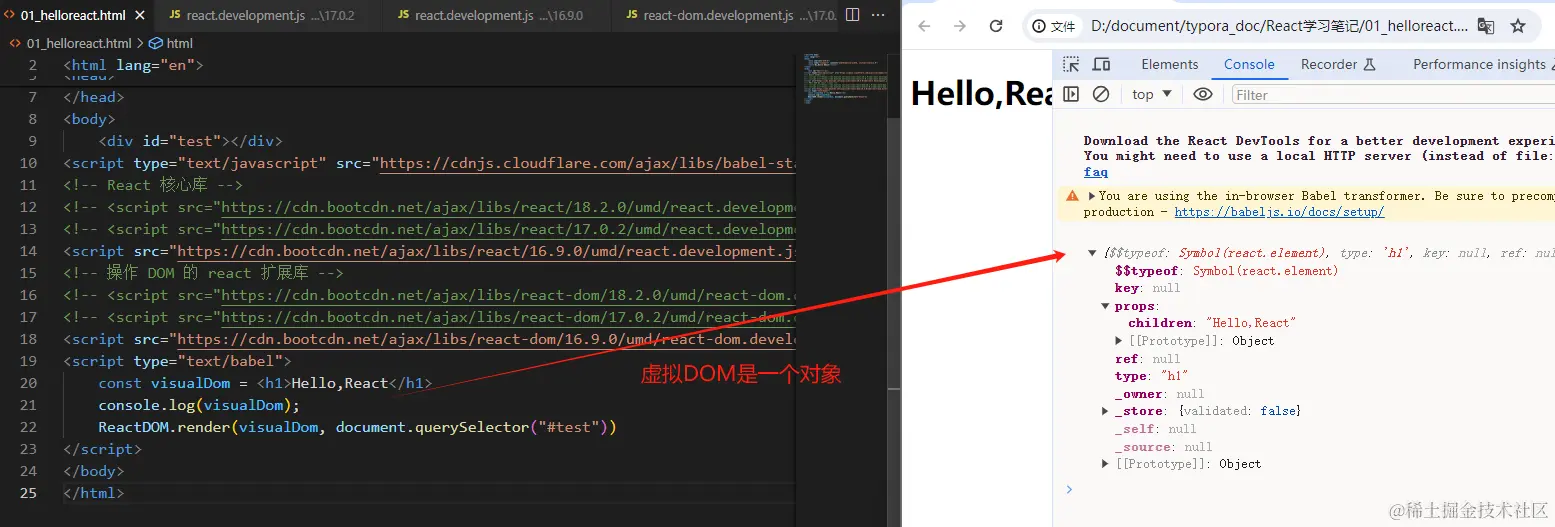Select the type: "h1" property line
The width and height of the screenshot is (1555, 527).
[x=1151, y=376]
